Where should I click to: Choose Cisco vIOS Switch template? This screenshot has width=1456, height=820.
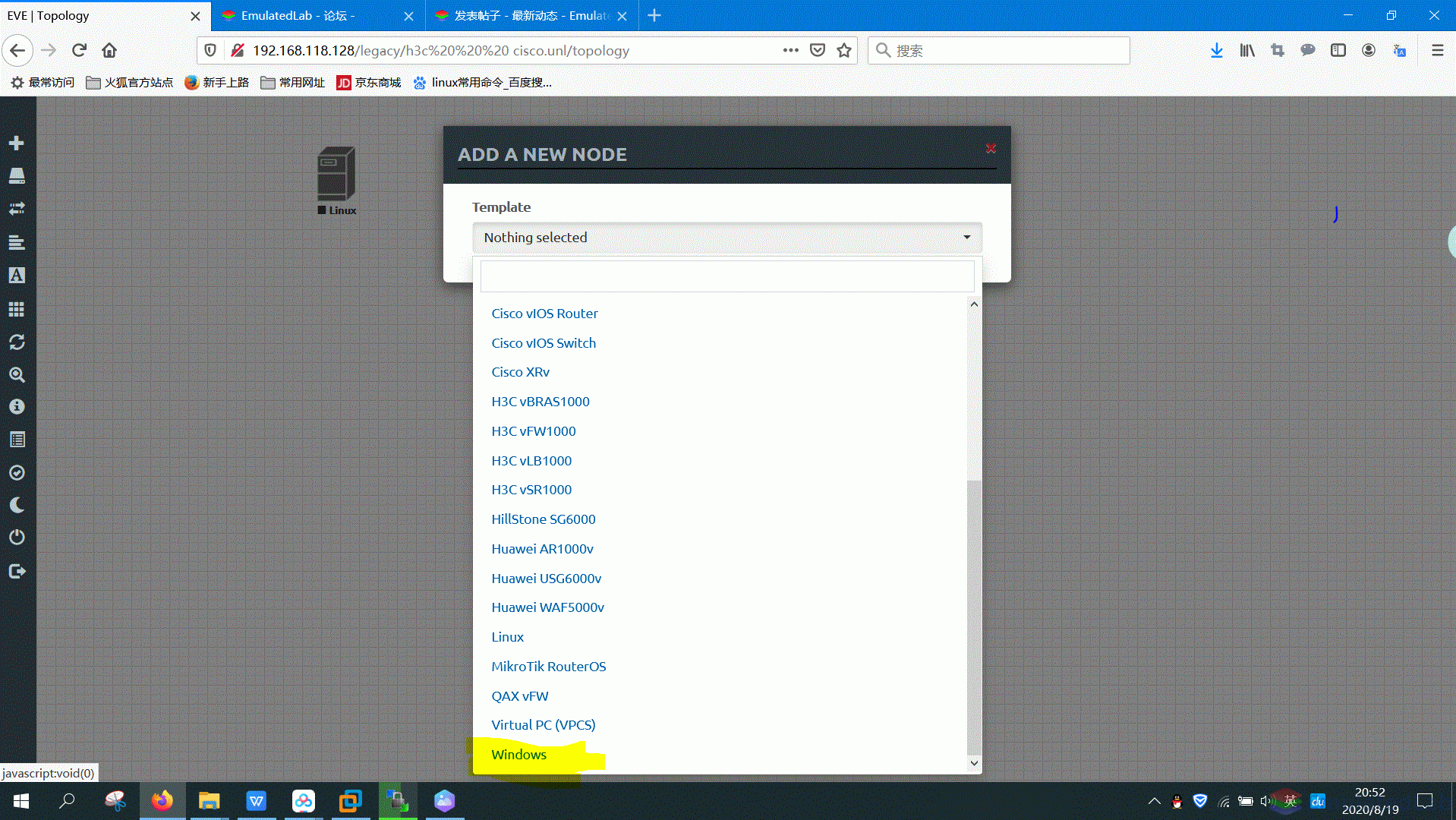coord(544,343)
